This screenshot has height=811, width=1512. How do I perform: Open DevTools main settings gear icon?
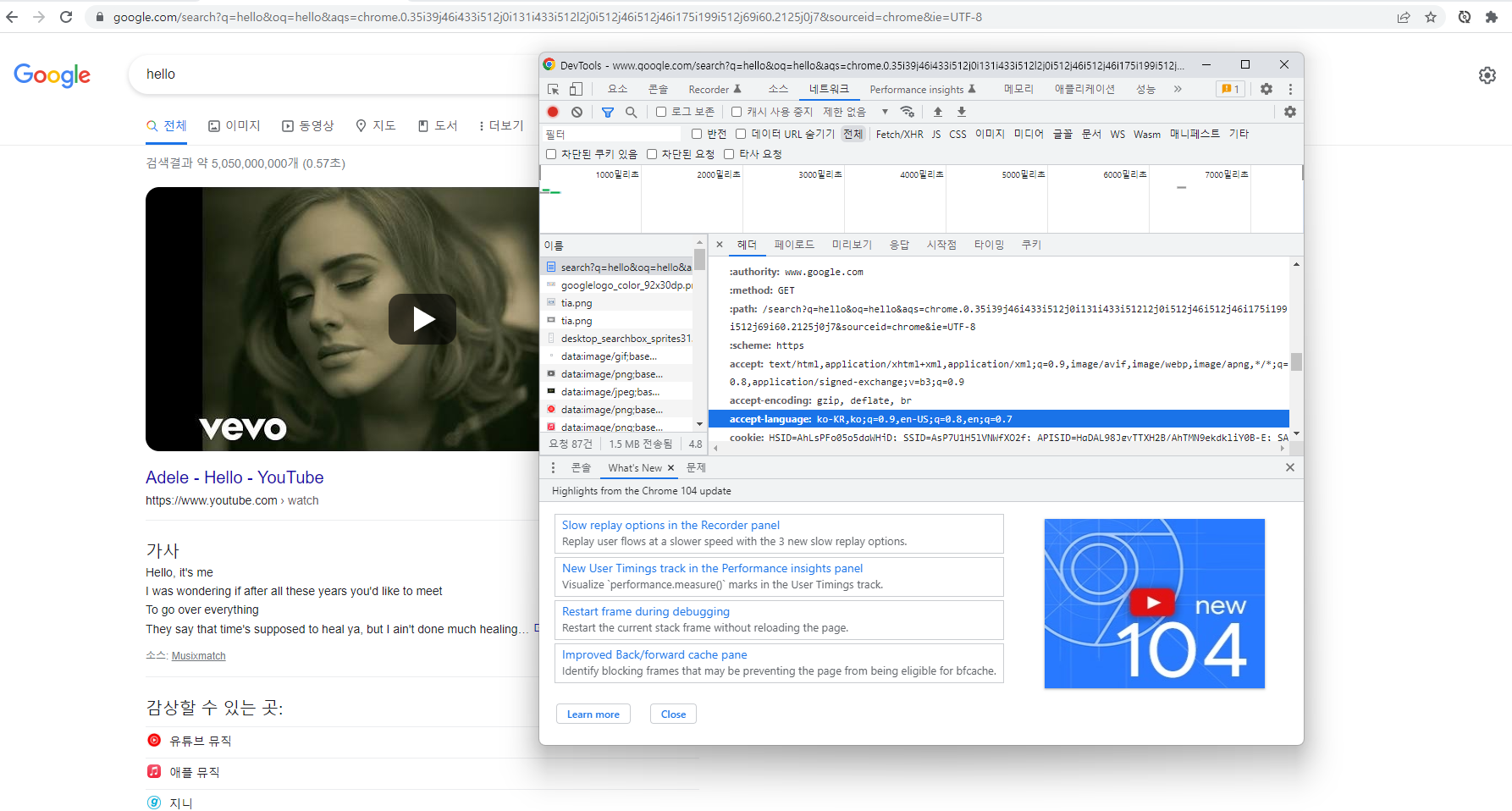(x=1266, y=89)
